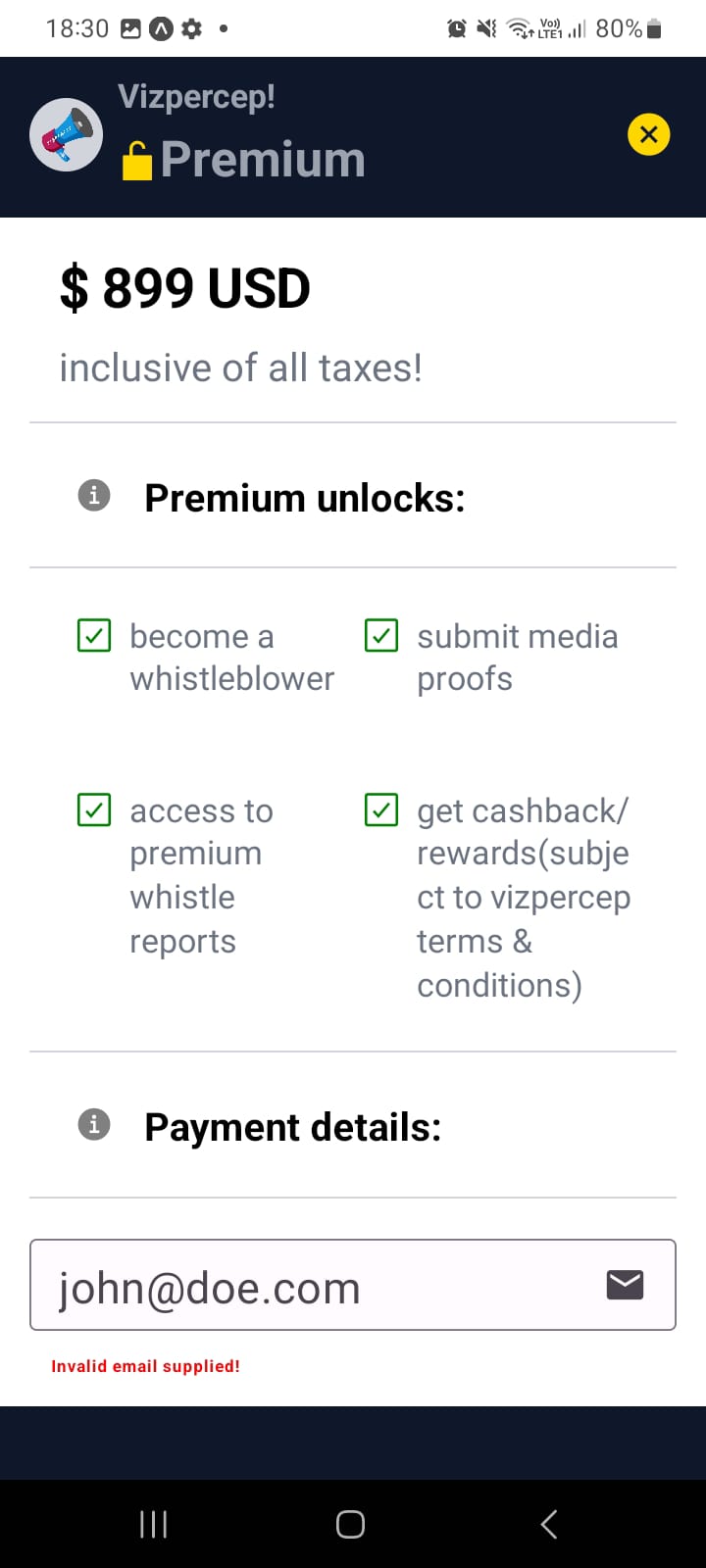Tap the Invalid email supplied error message
Viewport: 706px width, 1568px height.
click(145, 1366)
